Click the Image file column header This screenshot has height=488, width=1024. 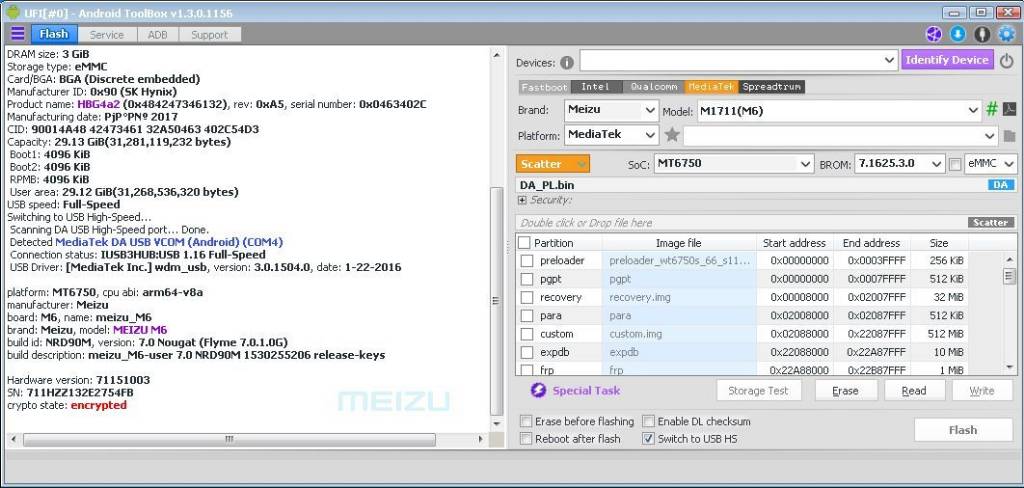pos(679,243)
